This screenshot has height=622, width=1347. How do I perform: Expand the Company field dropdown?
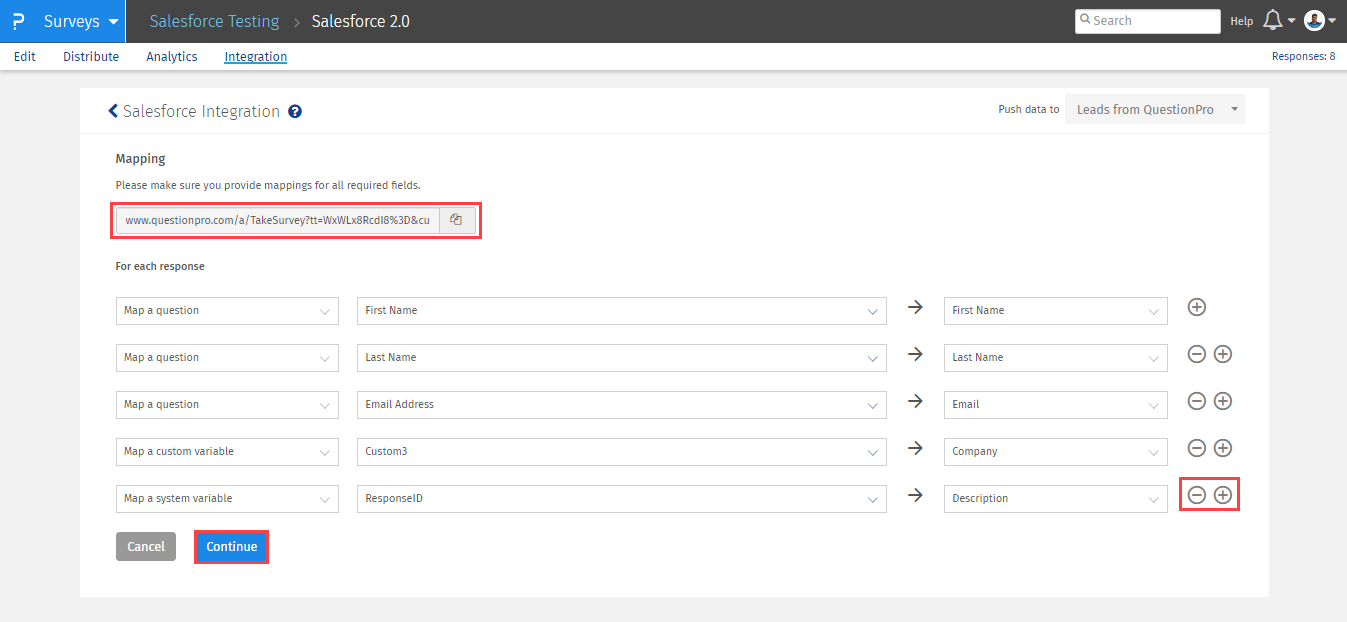1055,452
